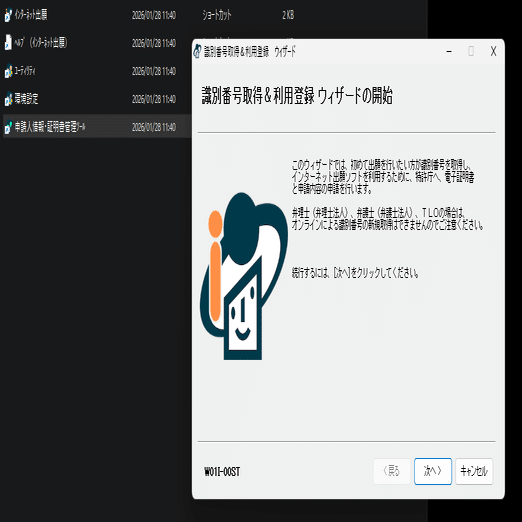The width and height of the screenshot is (522, 522).
Task: Click the wizard mascot illustration
Action: coord(244,276)
